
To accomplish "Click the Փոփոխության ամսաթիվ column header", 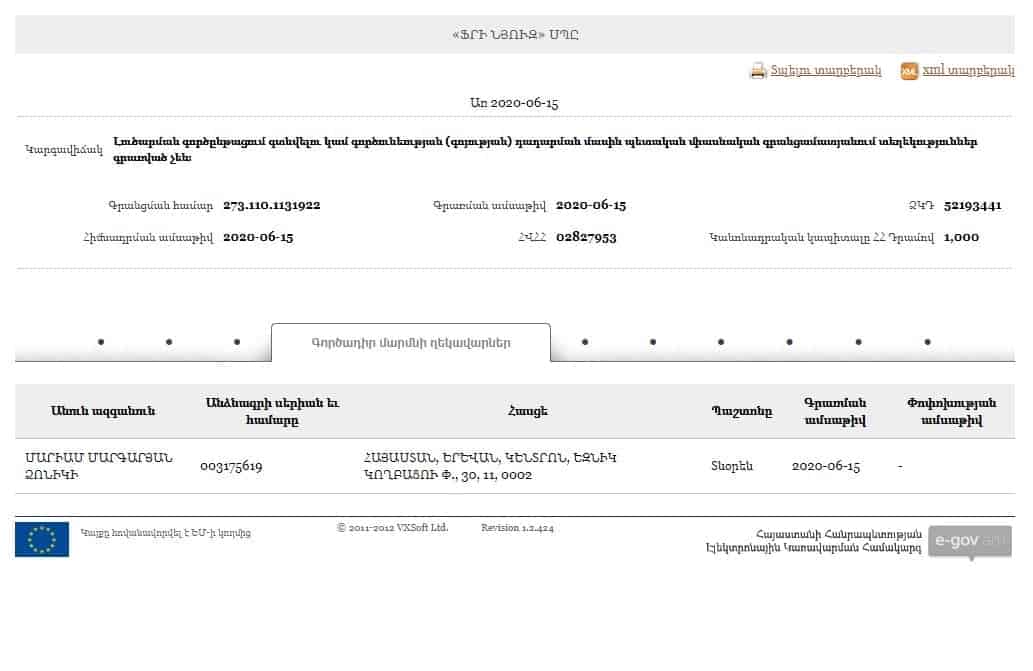I will point(951,411).
